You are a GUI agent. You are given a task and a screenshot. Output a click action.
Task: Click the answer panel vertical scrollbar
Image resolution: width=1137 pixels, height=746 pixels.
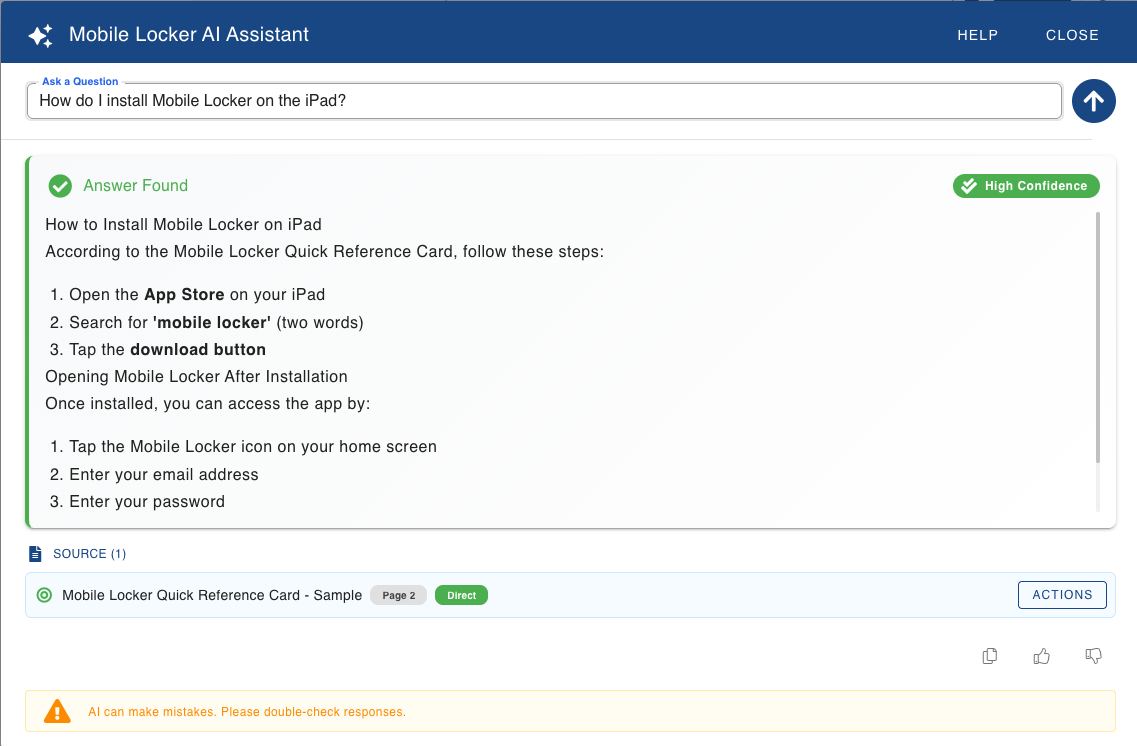click(x=1098, y=337)
